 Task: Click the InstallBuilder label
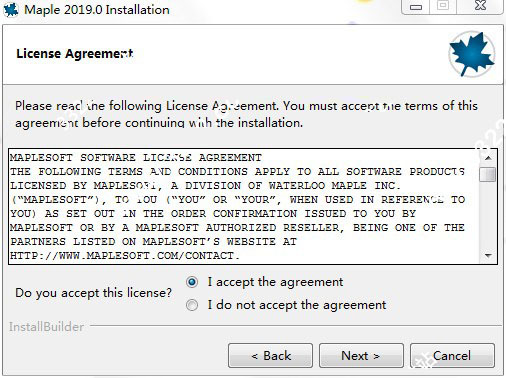(46, 327)
